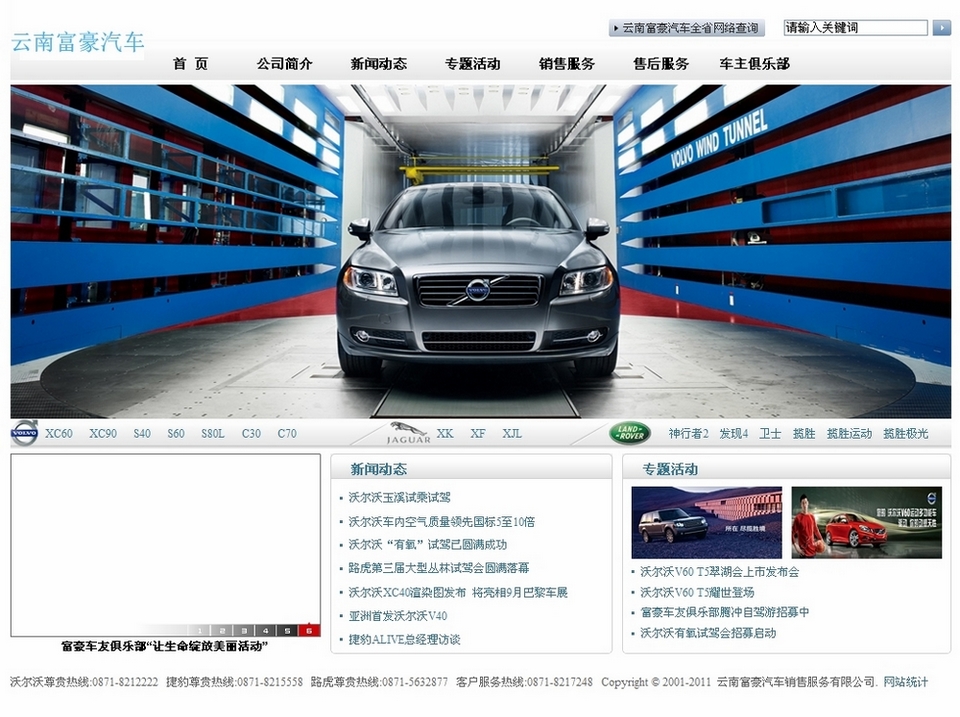Open the Volvo S40 model link
Screen dimensions: 960x717
tap(142, 434)
